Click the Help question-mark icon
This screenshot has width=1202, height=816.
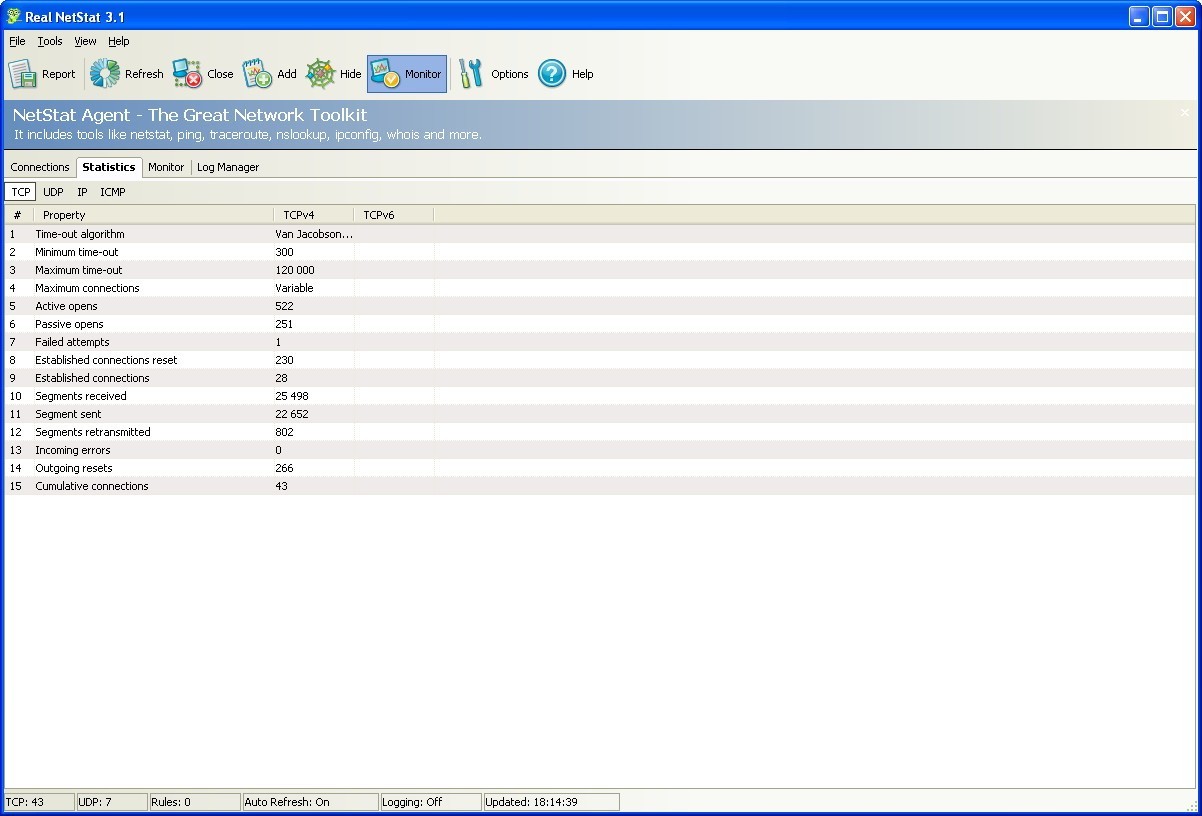552,74
